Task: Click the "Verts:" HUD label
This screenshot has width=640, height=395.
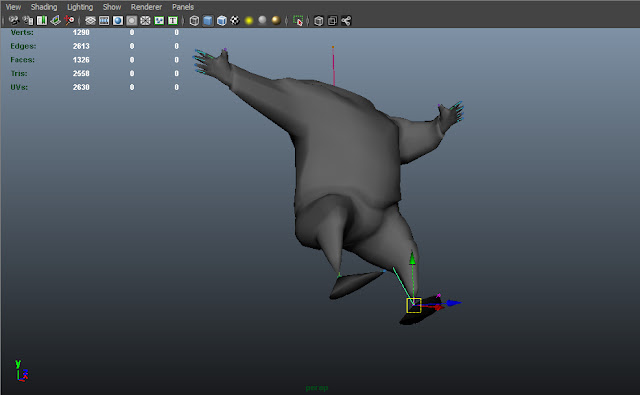Action: pyautogui.click(x=22, y=32)
